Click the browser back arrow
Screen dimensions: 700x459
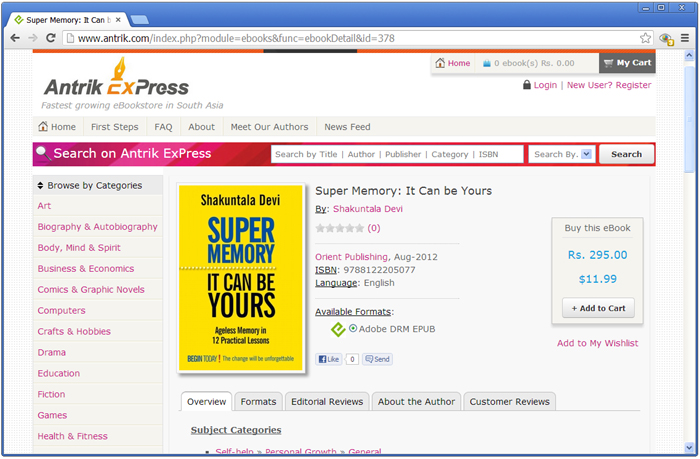click(x=15, y=38)
